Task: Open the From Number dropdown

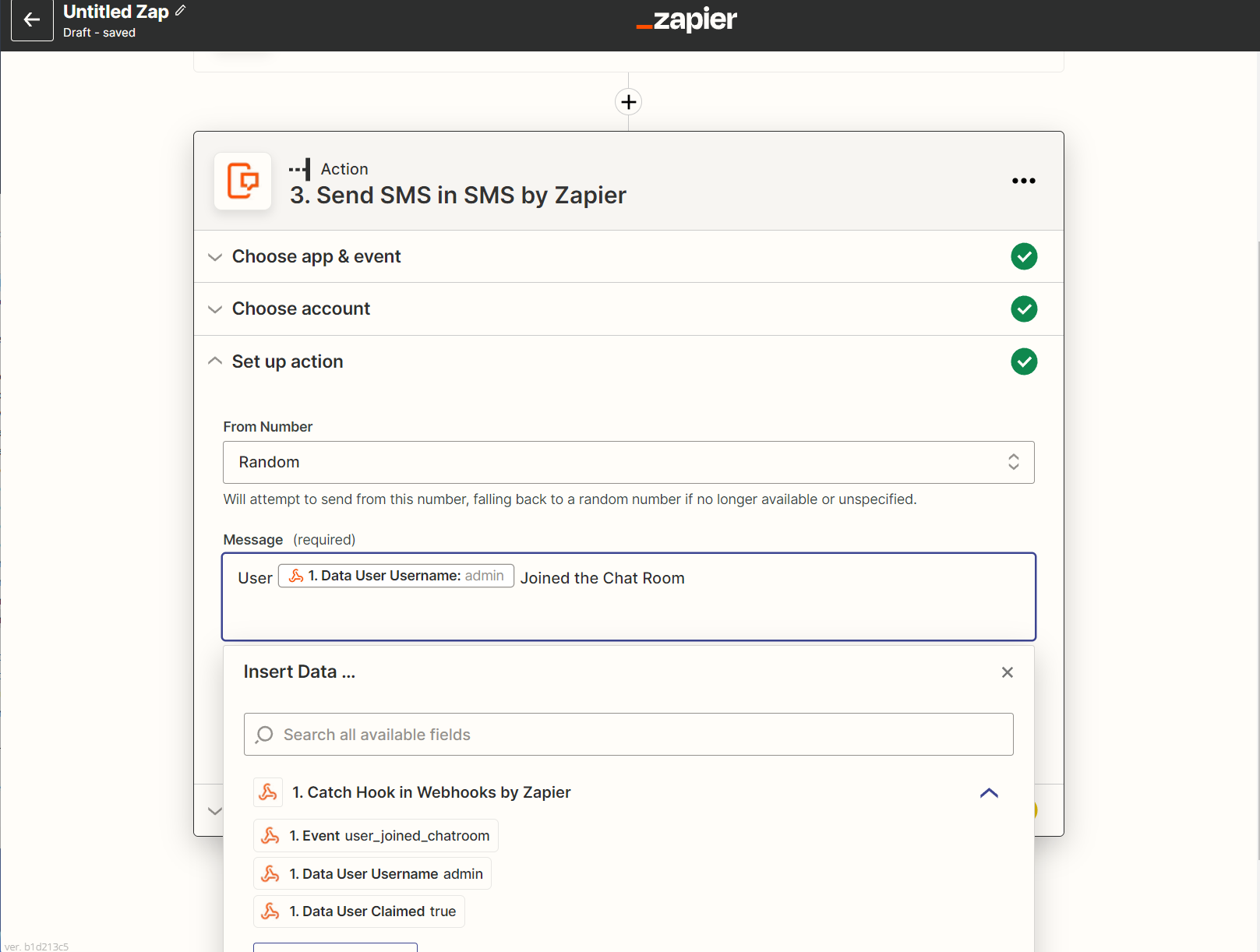Action: [629, 463]
